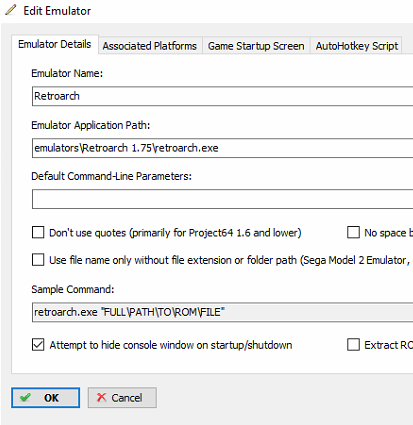
Task: Uncheck Attempt to hide console window
Action: [38, 345]
